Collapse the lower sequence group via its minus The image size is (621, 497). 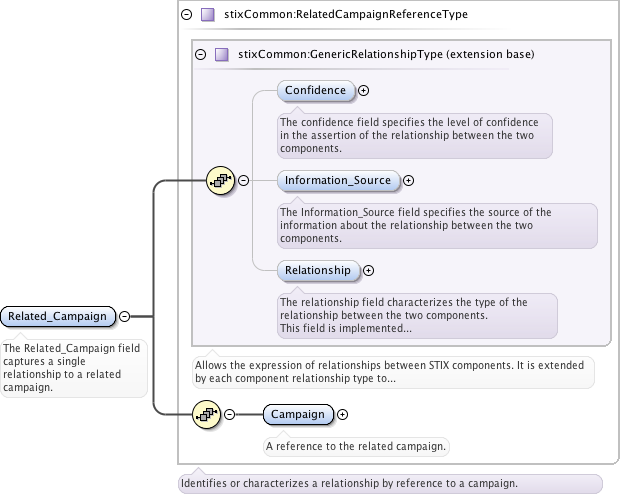tap(229, 414)
